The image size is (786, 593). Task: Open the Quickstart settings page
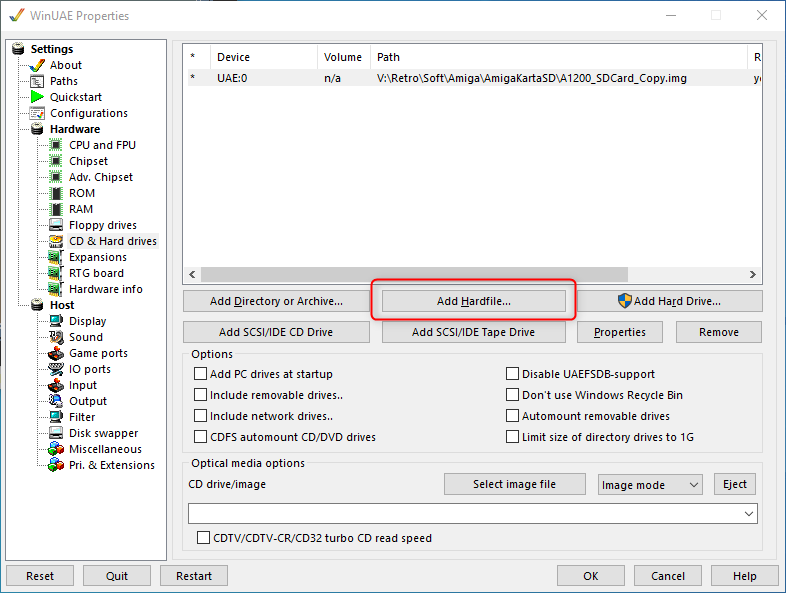click(x=76, y=97)
